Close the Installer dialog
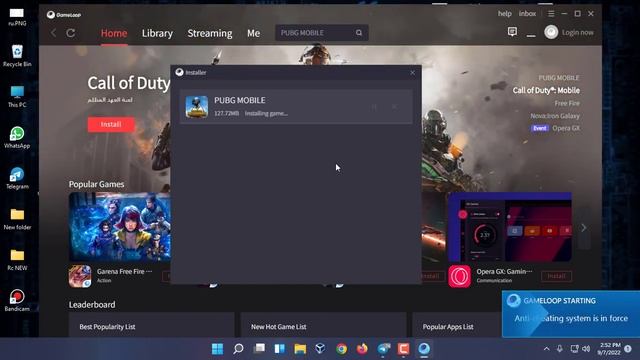The height and width of the screenshot is (360, 640). [412, 73]
